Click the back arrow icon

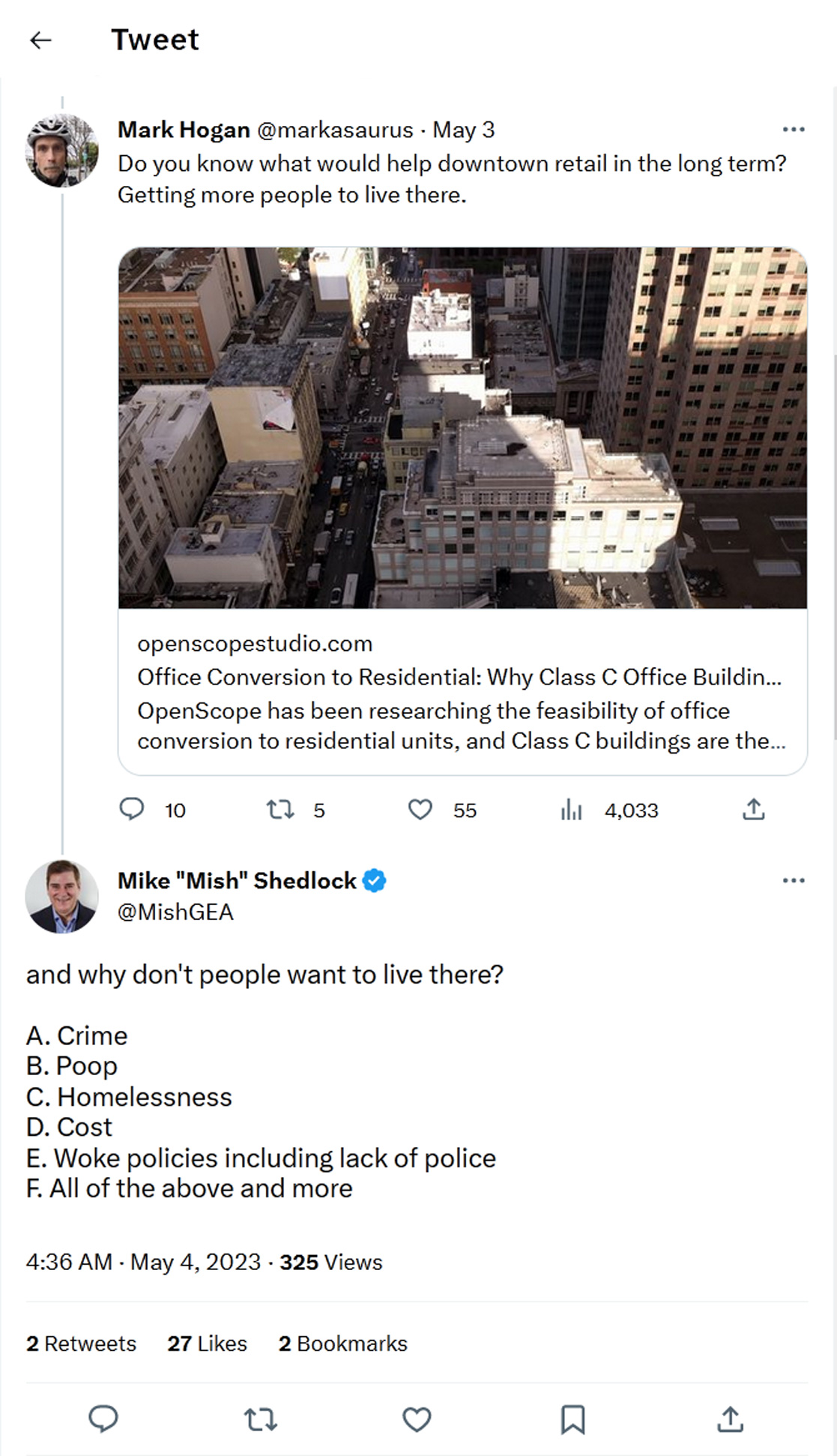pos(40,40)
